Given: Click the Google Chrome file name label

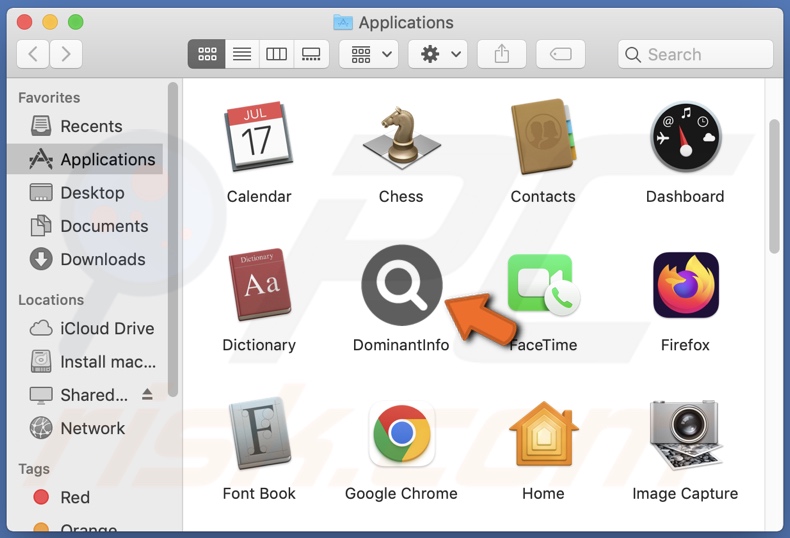Looking at the screenshot, I should pyautogui.click(x=401, y=494).
